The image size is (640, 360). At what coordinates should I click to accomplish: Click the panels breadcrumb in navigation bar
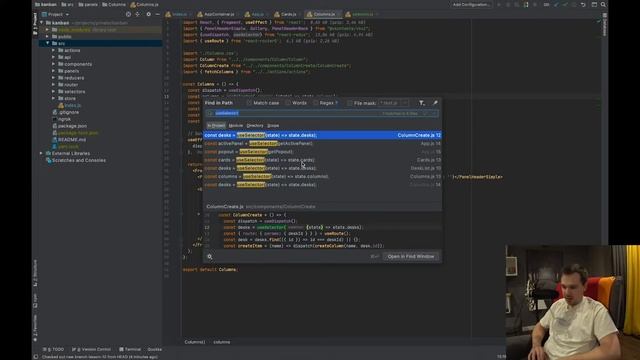(88, 4)
